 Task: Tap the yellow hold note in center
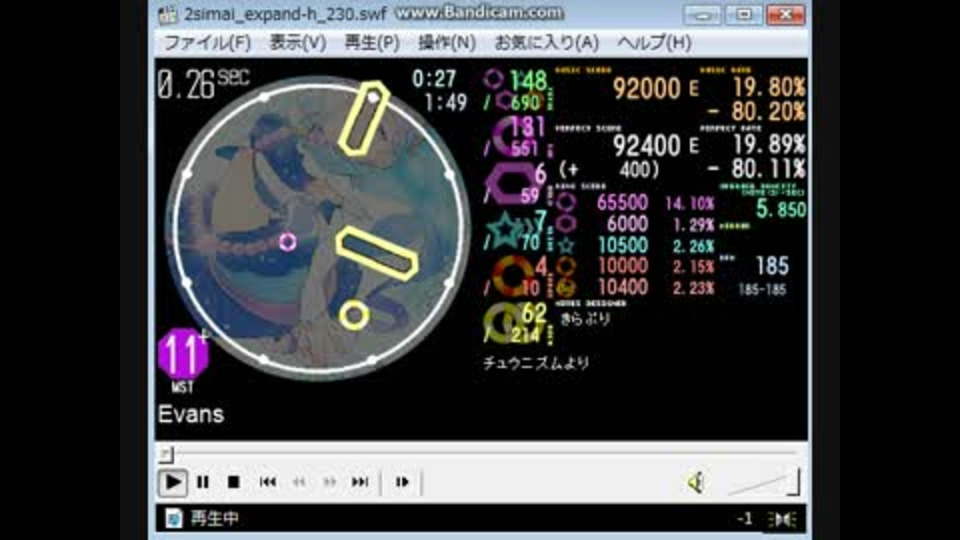[377, 253]
